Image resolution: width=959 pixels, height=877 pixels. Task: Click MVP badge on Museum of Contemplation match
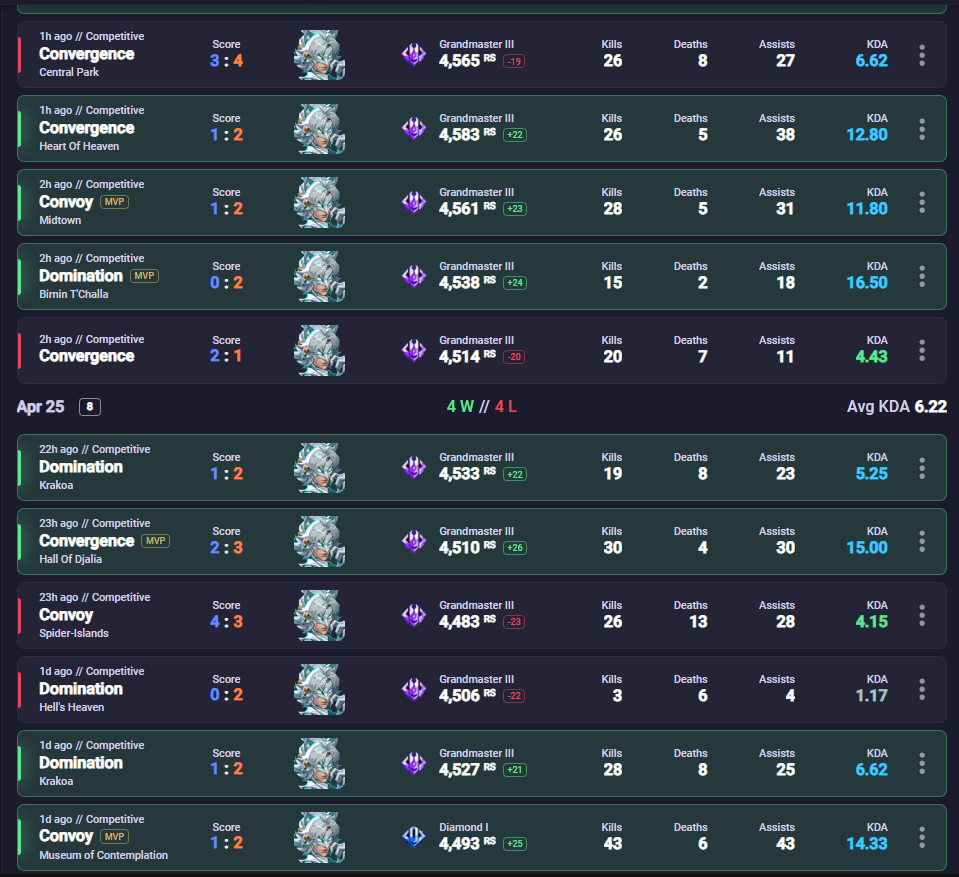tap(114, 837)
